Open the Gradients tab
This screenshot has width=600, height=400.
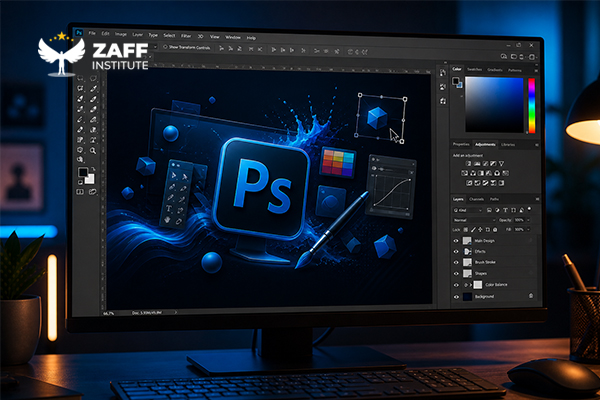[495, 70]
